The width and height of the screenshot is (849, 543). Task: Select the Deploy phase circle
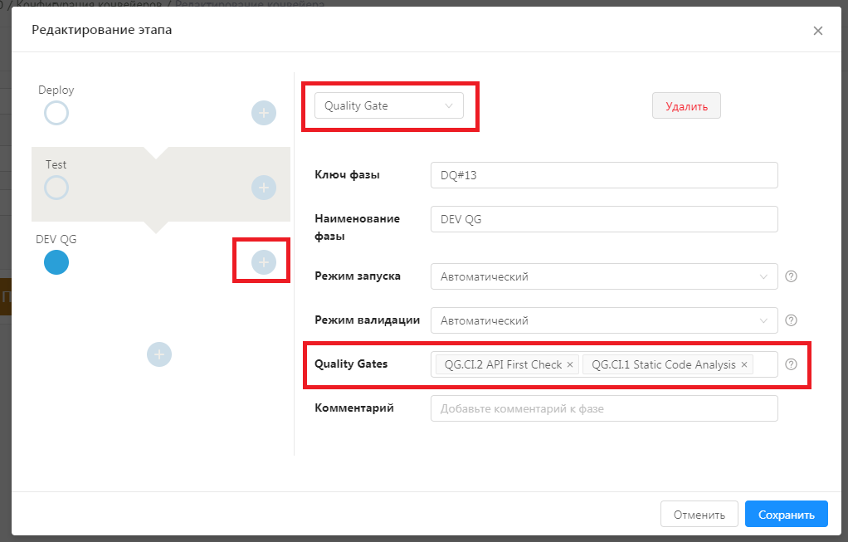(57, 113)
